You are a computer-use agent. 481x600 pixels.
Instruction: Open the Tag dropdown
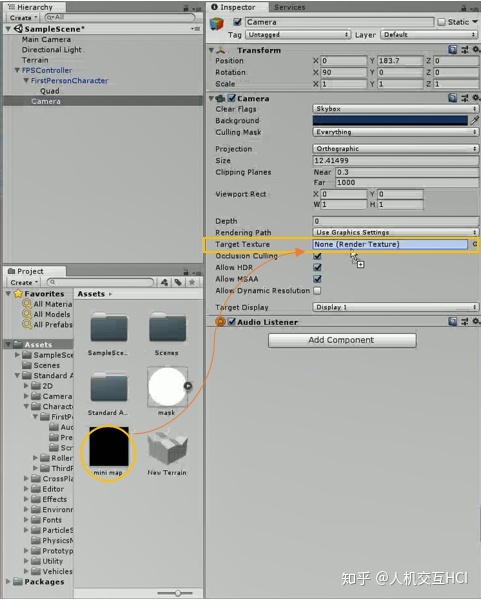coord(298,34)
